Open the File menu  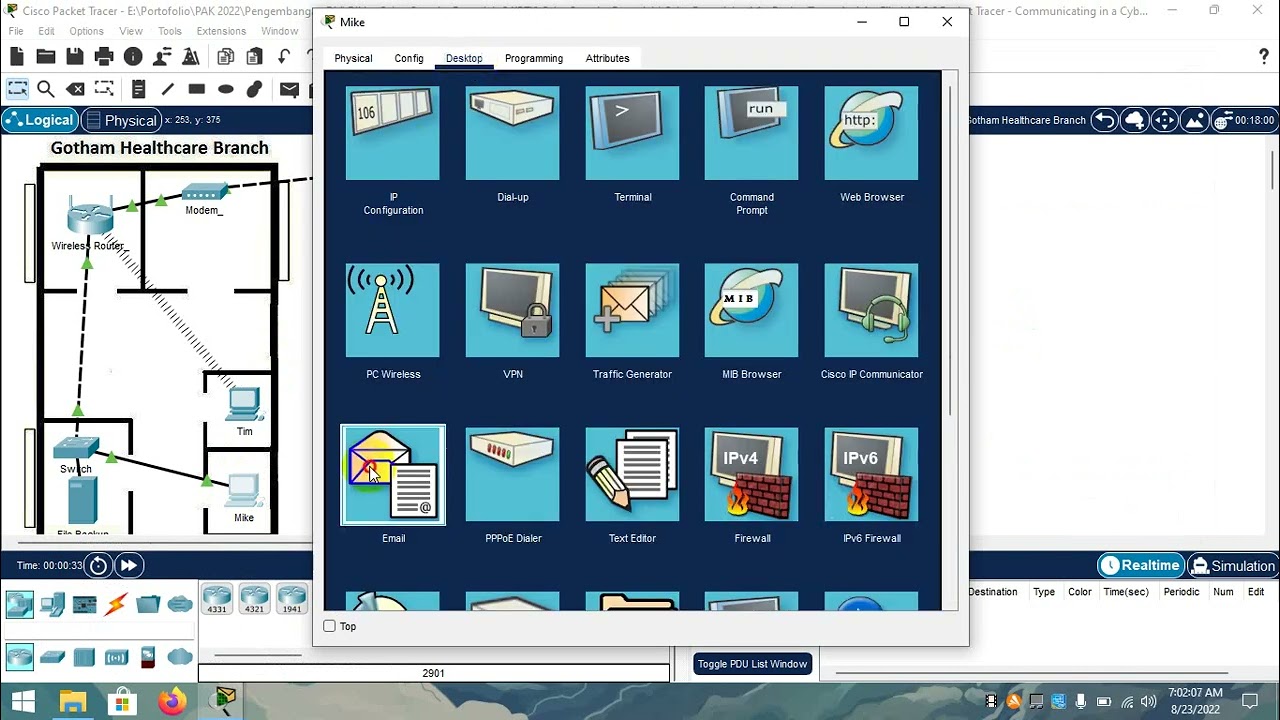pyautogui.click(x=16, y=31)
